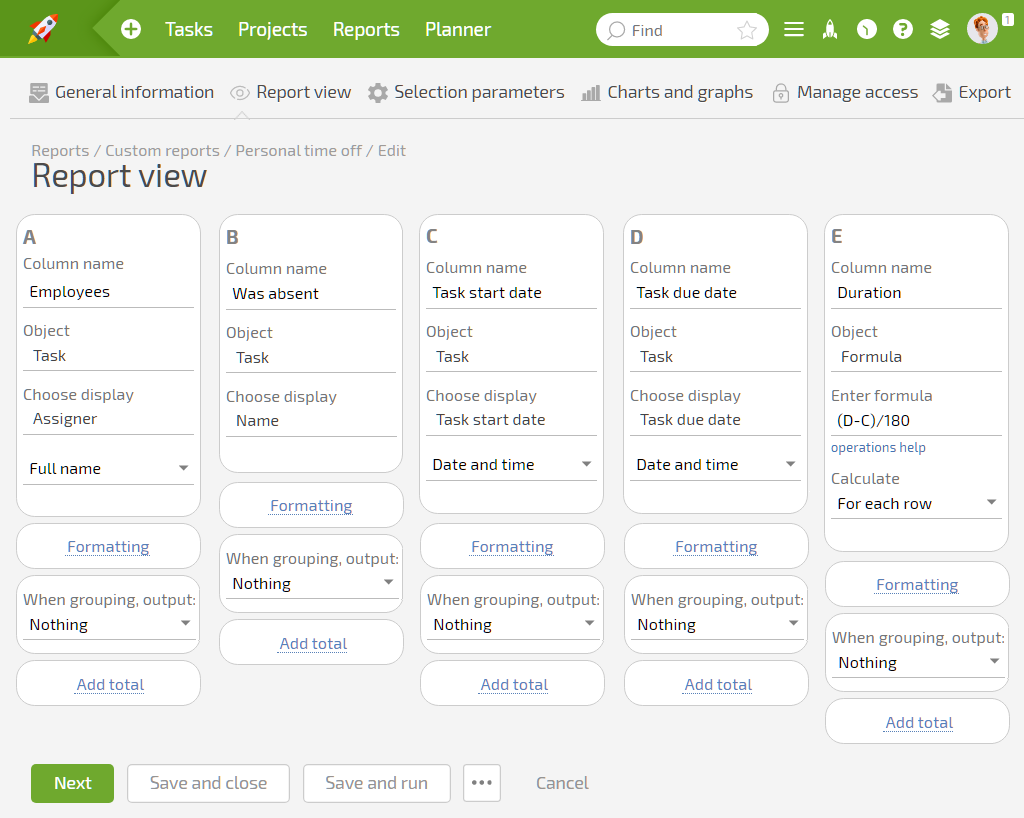The width and height of the screenshot is (1024, 818).
Task: Go to the Reports breadcrumb
Action: click(x=60, y=151)
